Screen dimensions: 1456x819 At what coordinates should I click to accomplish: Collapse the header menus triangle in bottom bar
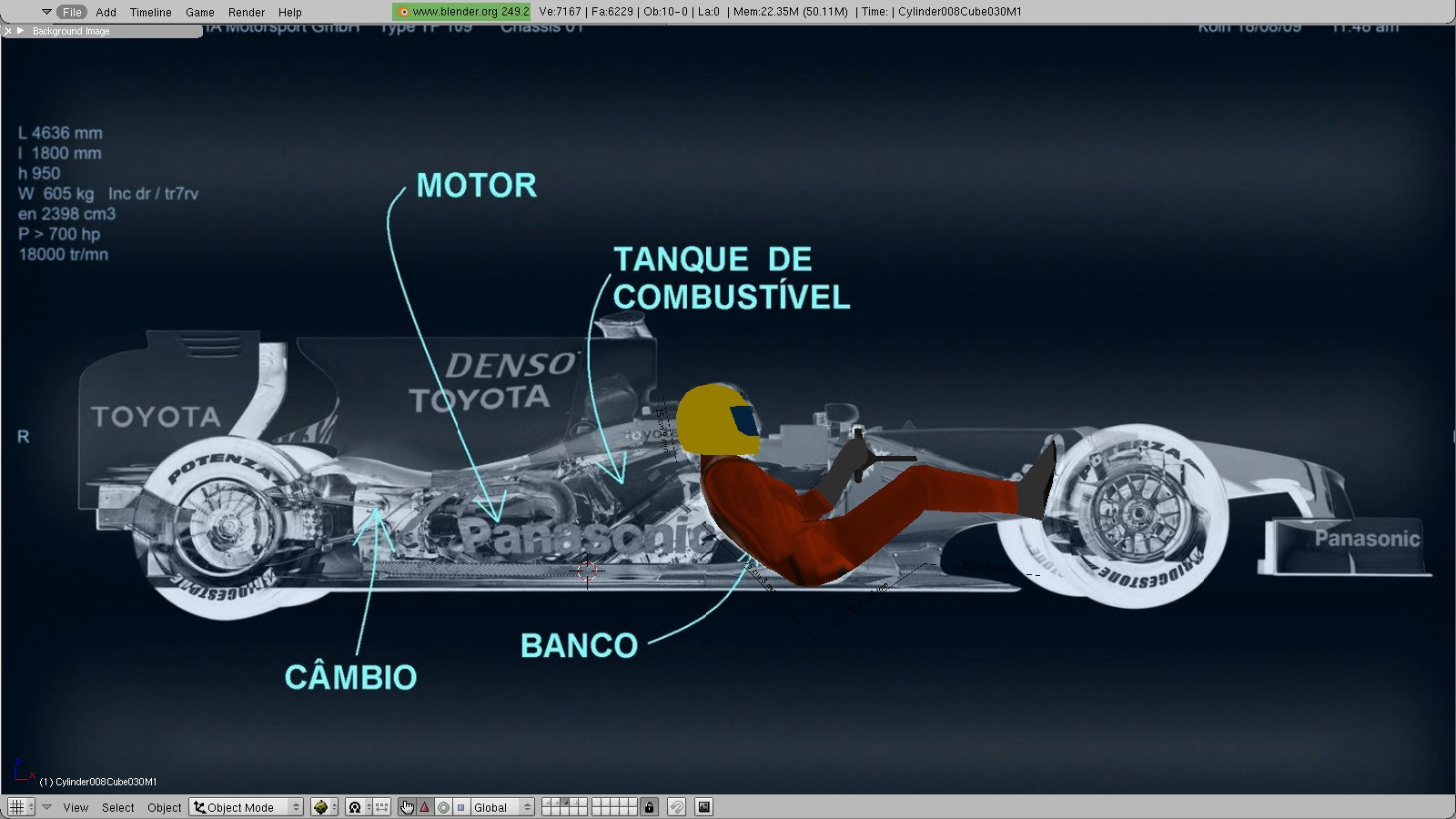pyautogui.click(x=47, y=807)
